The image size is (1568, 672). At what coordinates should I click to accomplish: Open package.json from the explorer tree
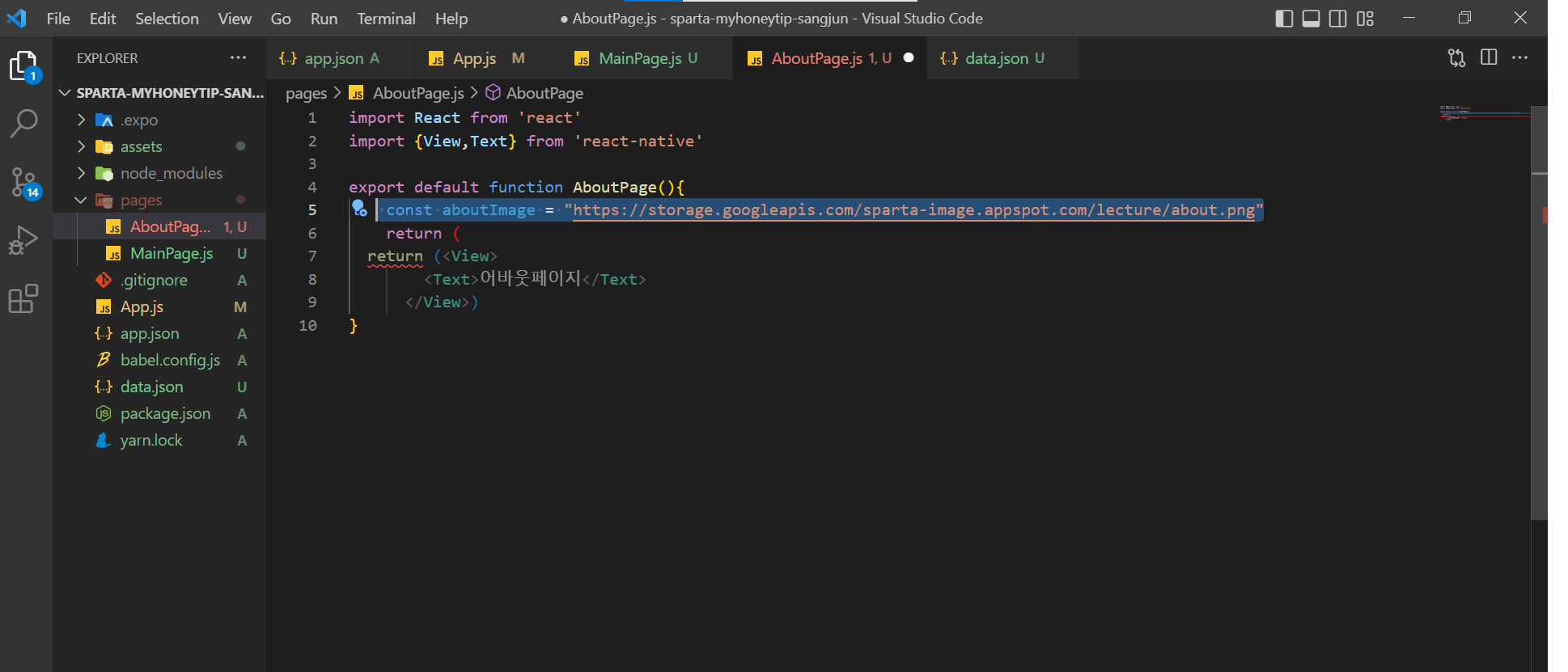(x=159, y=413)
